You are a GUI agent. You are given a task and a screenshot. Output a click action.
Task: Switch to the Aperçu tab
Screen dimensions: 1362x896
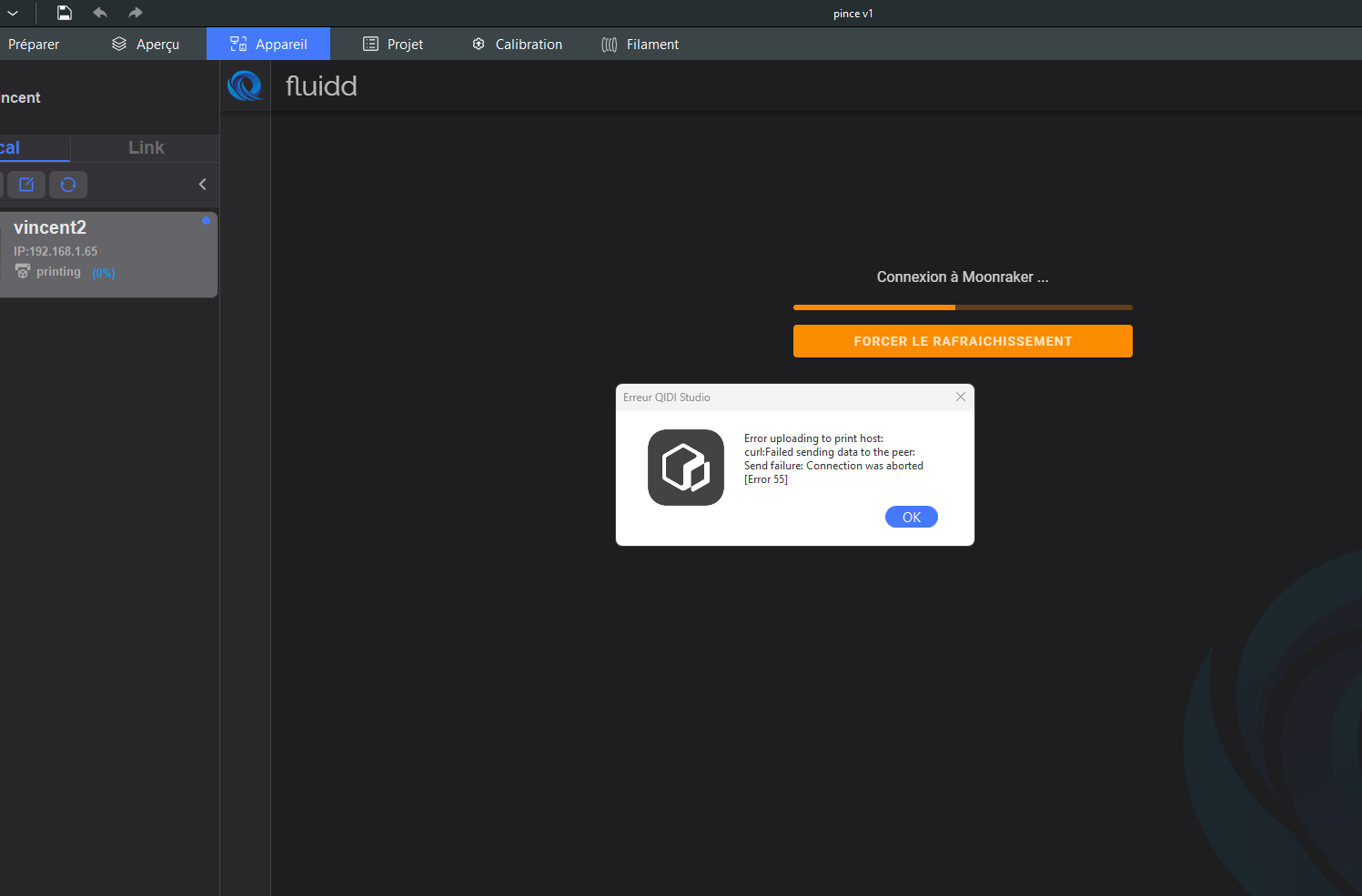146,44
